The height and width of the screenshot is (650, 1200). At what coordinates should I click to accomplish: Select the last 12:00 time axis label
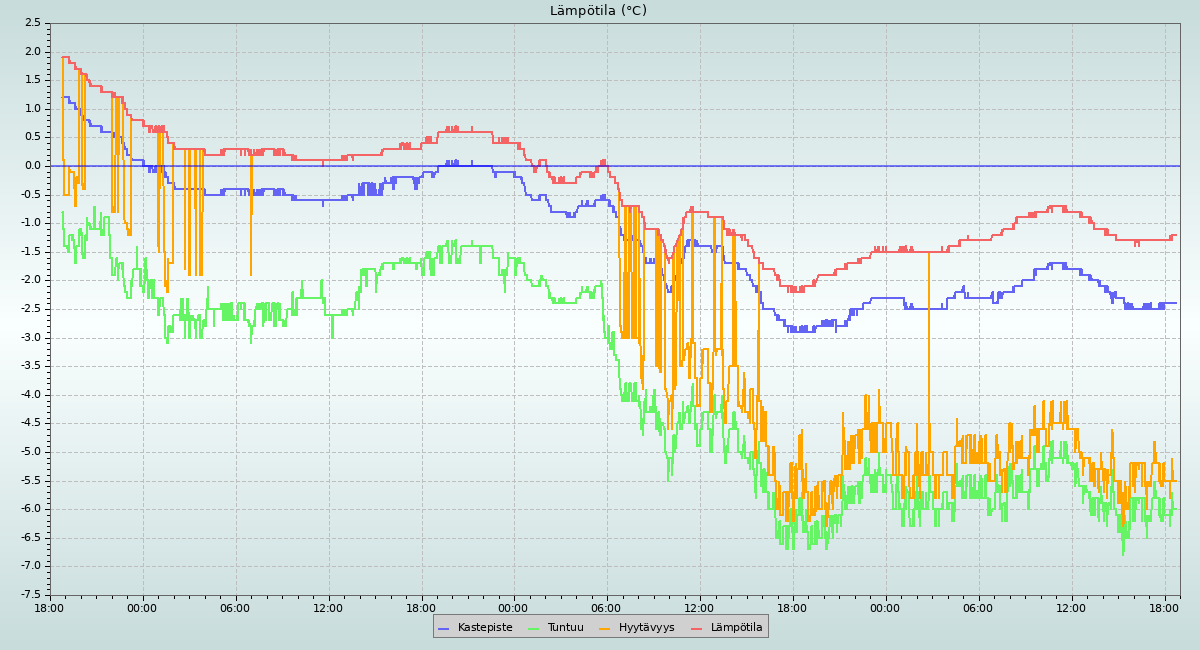(1072, 607)
